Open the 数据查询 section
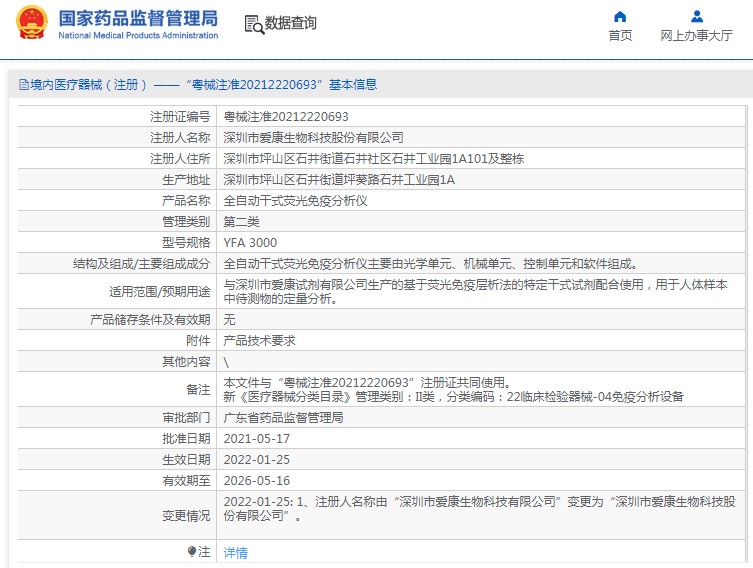This screenshot has height=568, width=753. [291, 23]
